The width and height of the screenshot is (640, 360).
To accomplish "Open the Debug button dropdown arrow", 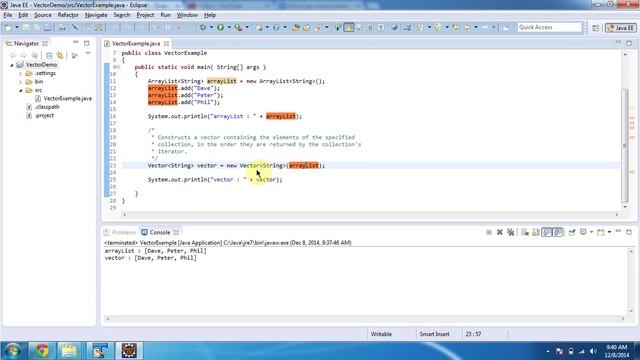I will 211,27.
